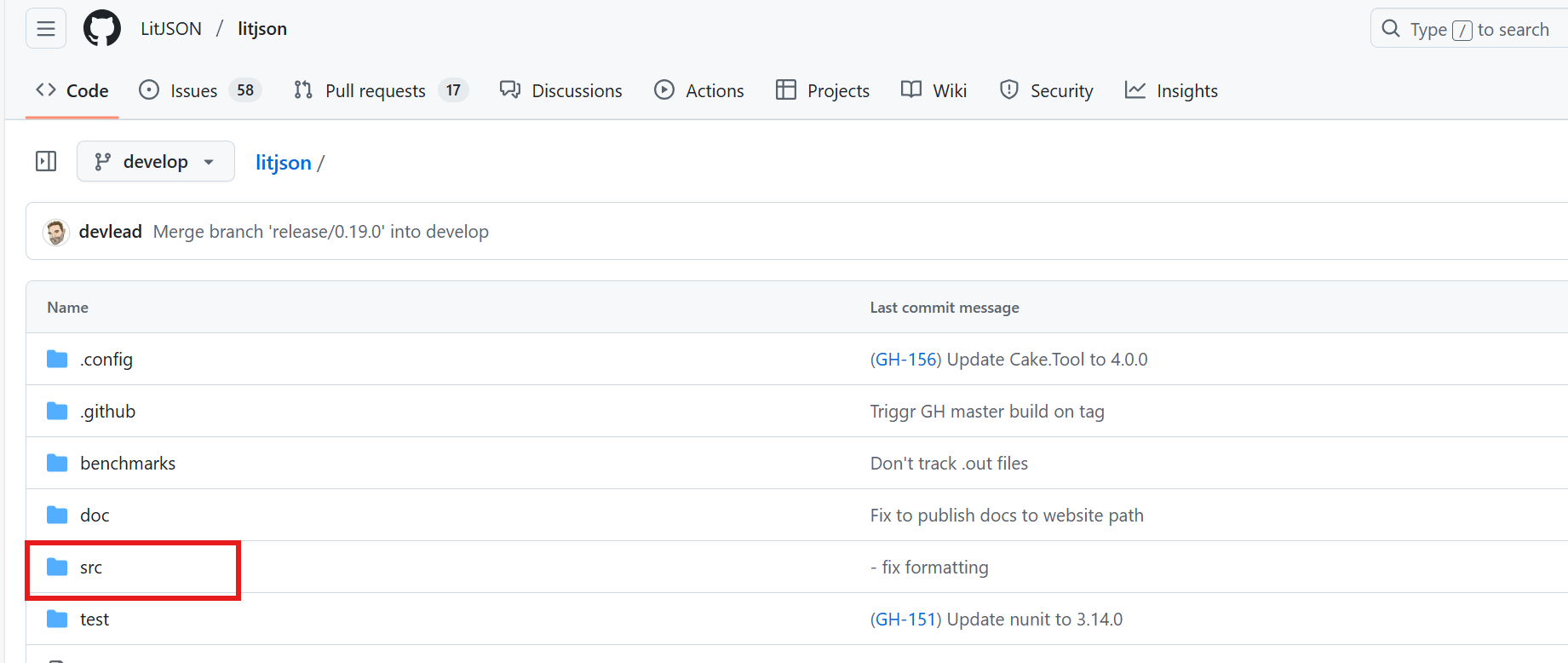Open the devlead author link
1568x663 pixels.
pos(111,232)
